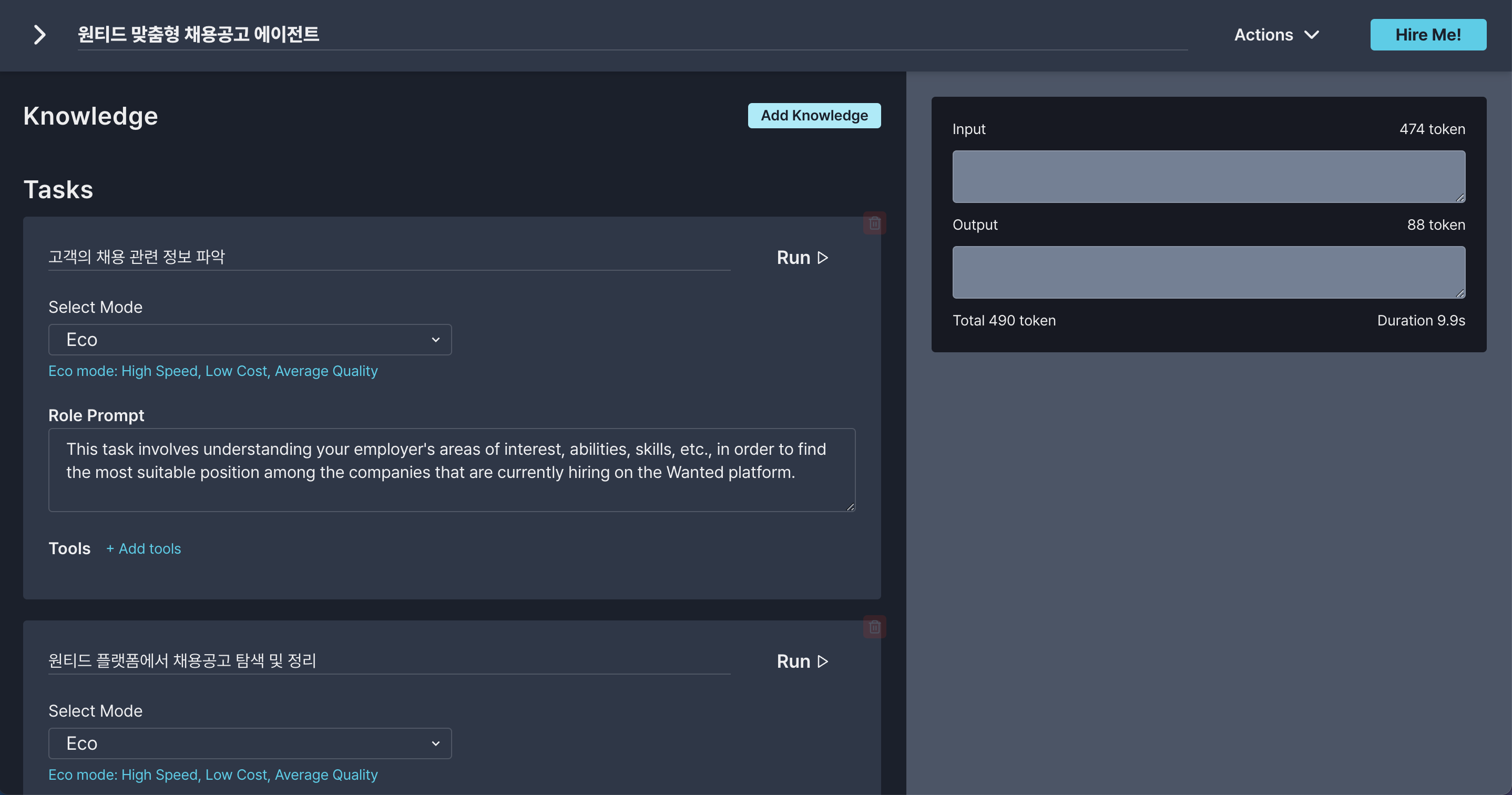Screen dimensions: 1512x795
Task: Click the Knowledge section heading
Action: (x=91, y=116)
